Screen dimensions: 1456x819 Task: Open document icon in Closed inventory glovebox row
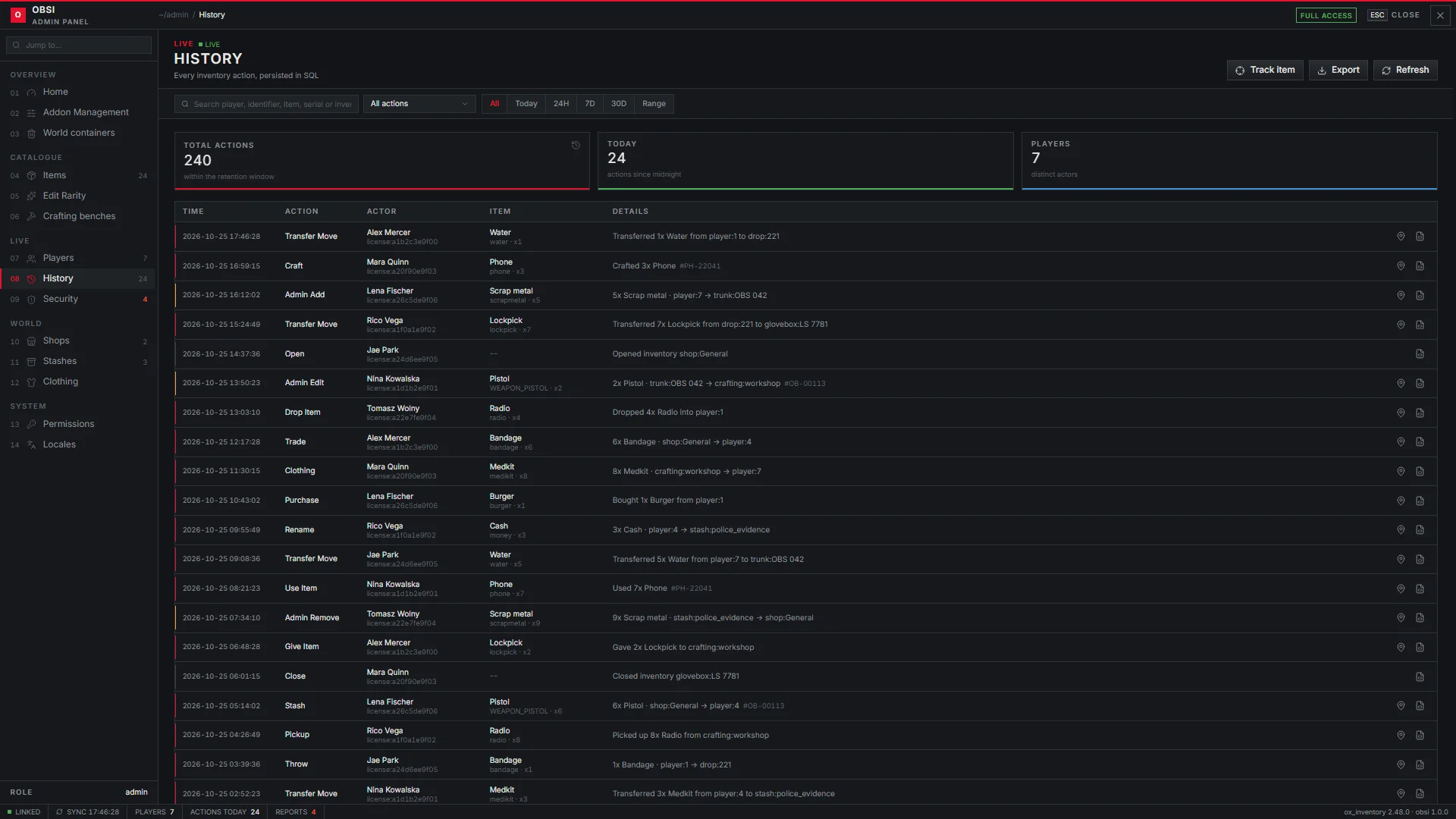pos(1420,677)
